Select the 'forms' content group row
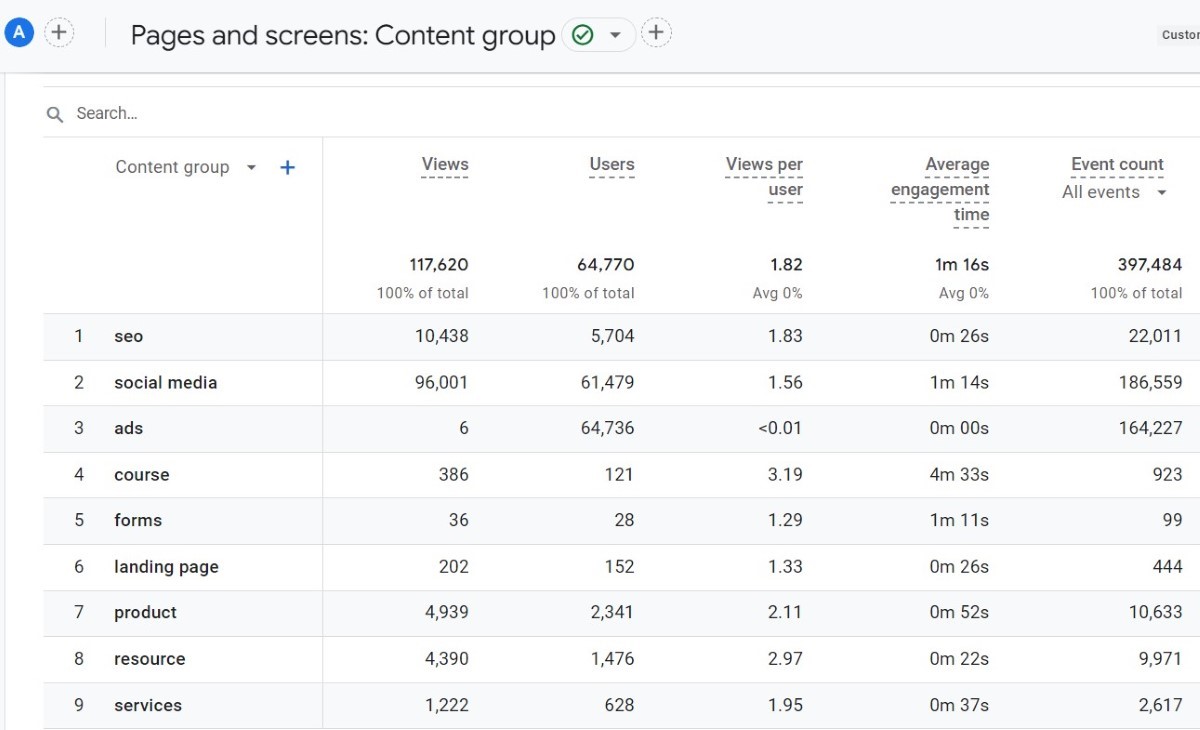This screenshot has height=730, width=1200. point(621,521)
